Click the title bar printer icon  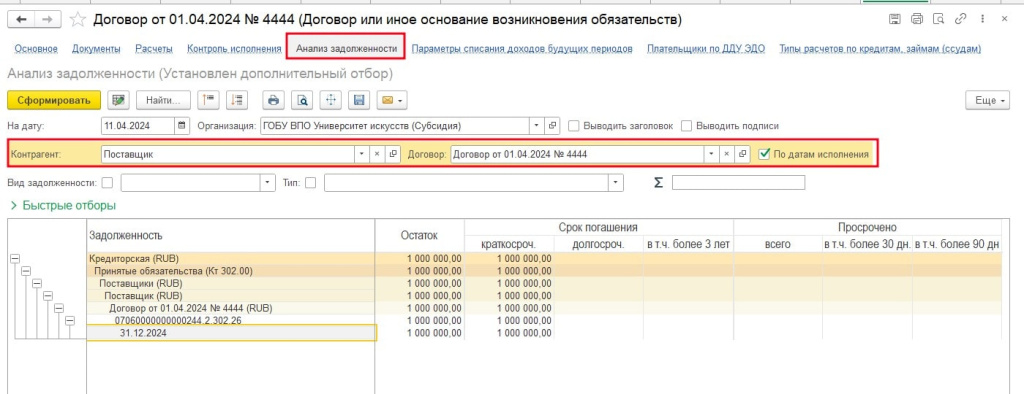point(917,19)
